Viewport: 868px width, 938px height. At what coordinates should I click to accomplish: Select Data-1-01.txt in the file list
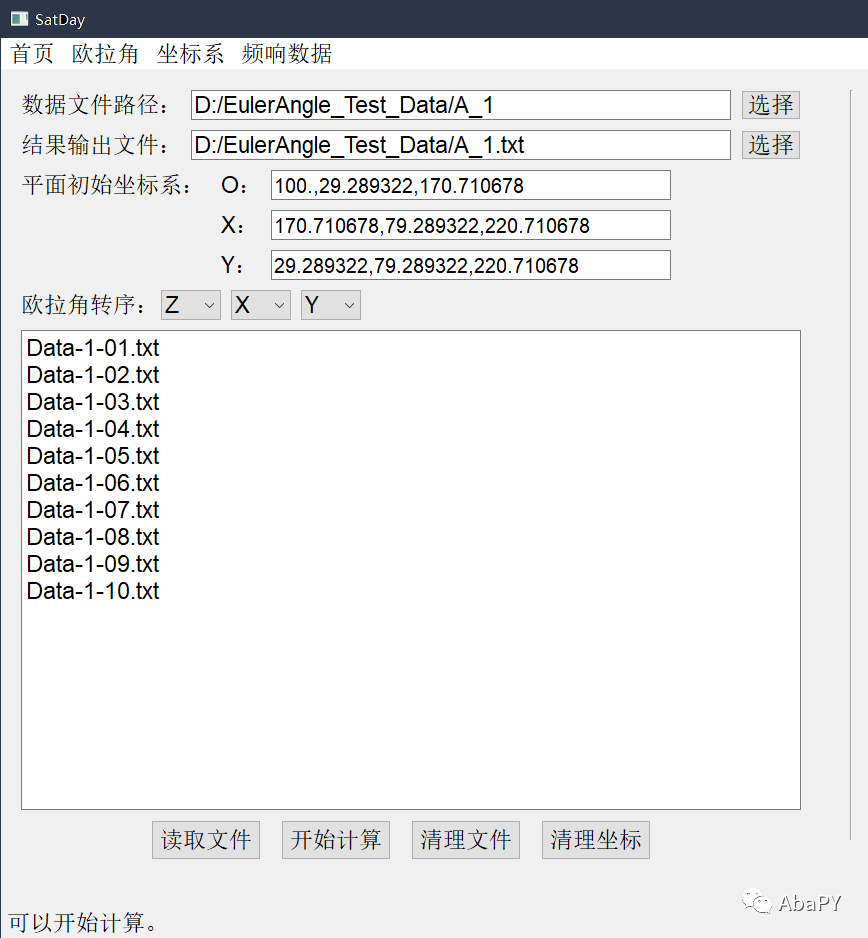pos(92,347)
